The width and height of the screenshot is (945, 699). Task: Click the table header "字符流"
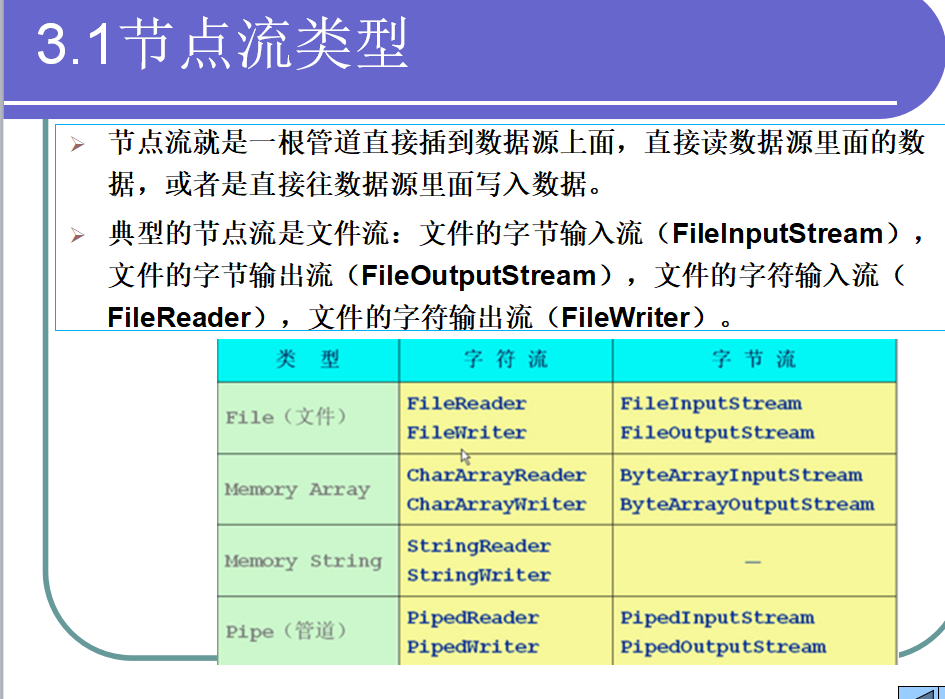click(x=506, y=359)
